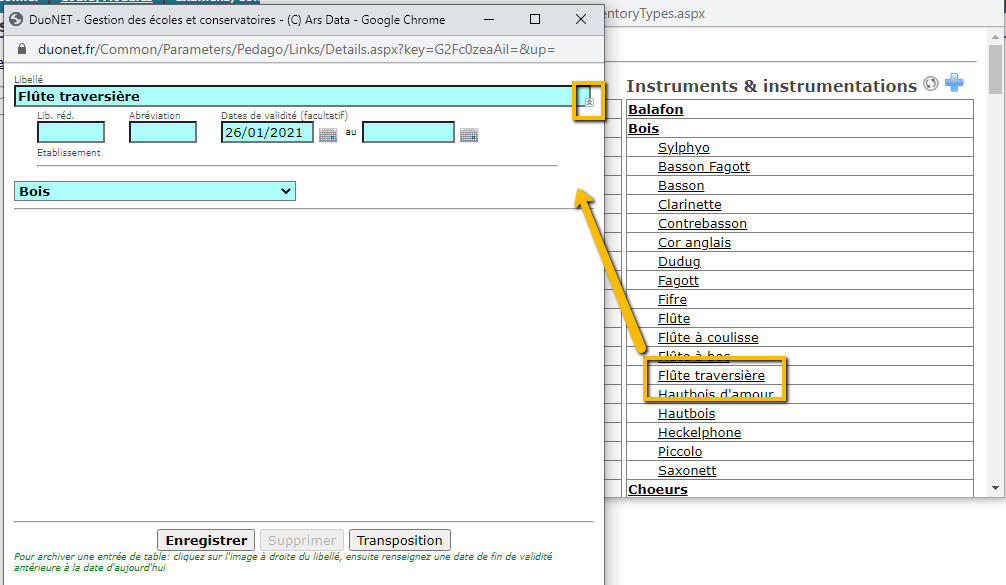This screenshot has width=1006, height=585.
Task: Click scrollbar up arrow in instruments page
Action: point(995,37)
